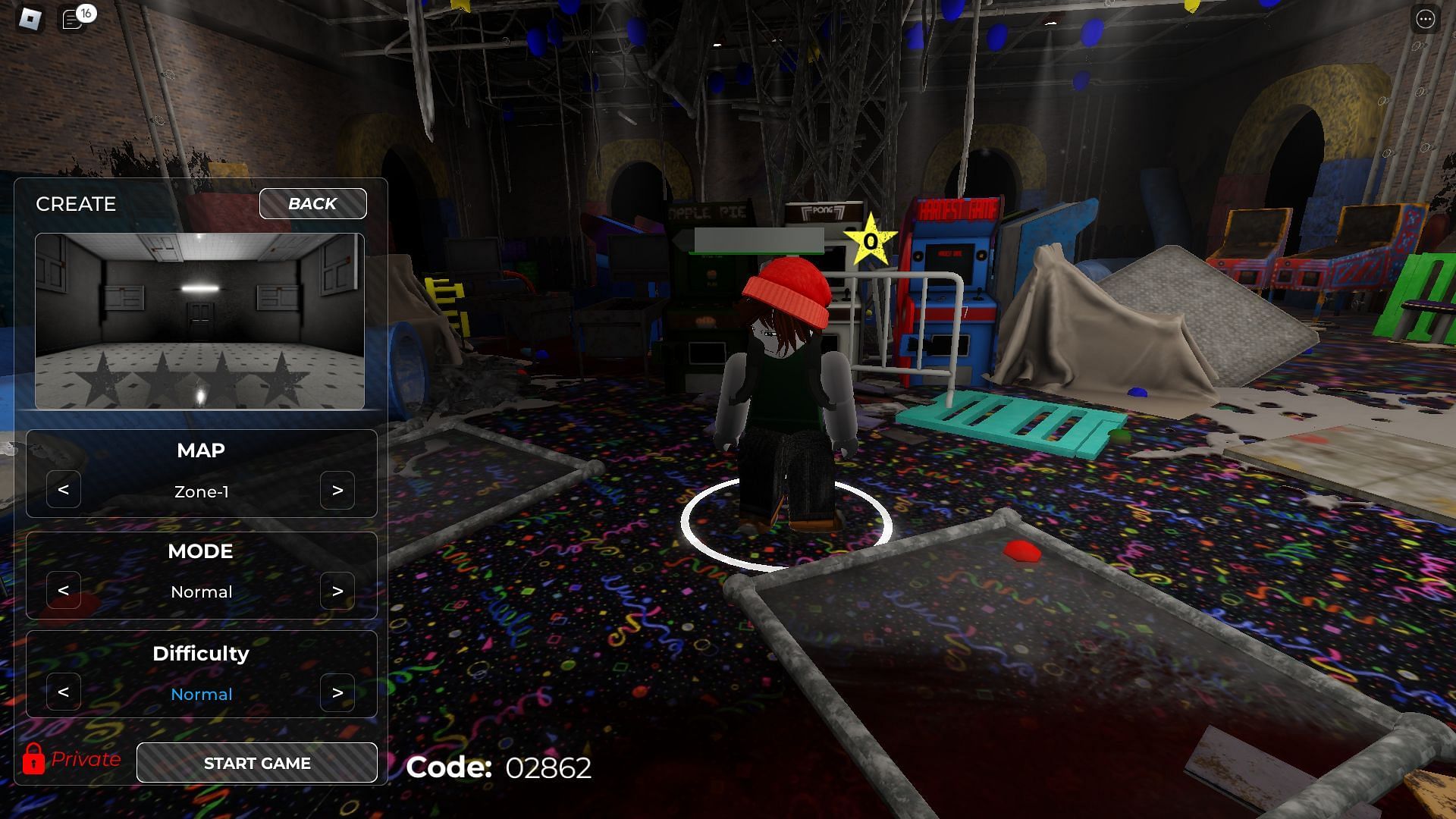Click the Roblox logo icon top left

click(x=30, y=17)
